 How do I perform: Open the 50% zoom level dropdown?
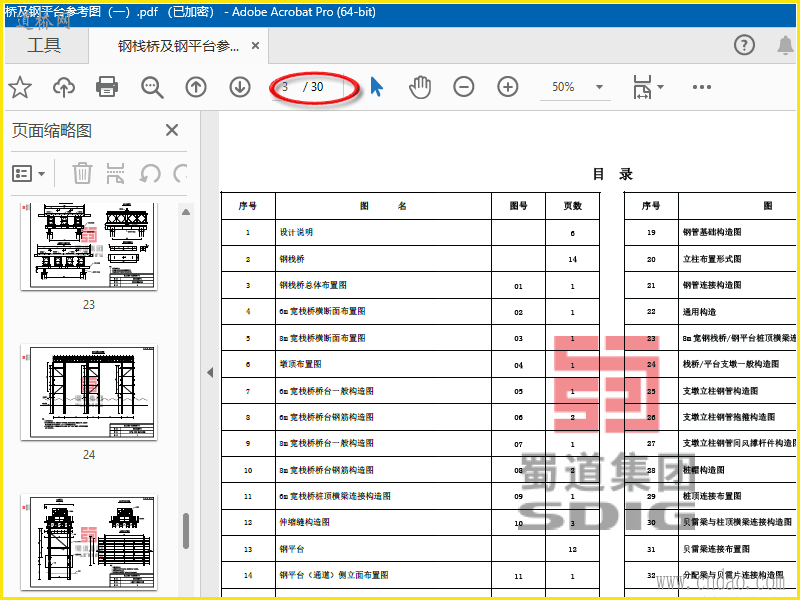pos(576,87)
